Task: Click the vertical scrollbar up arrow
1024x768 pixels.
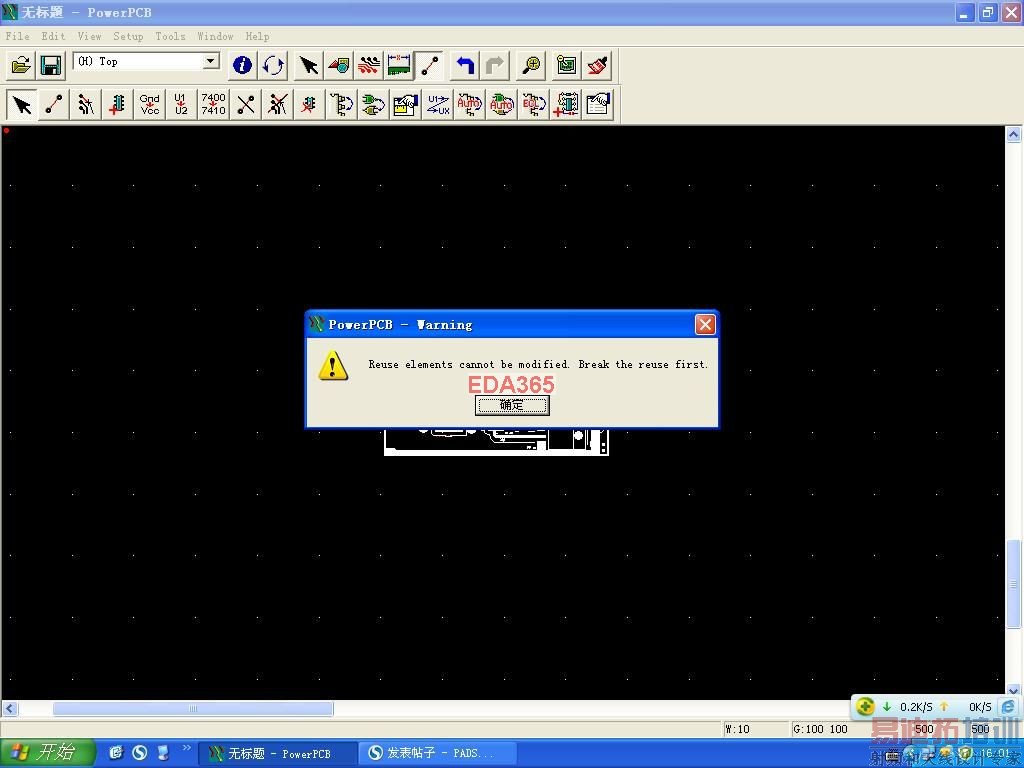Action: point(1014,135)
